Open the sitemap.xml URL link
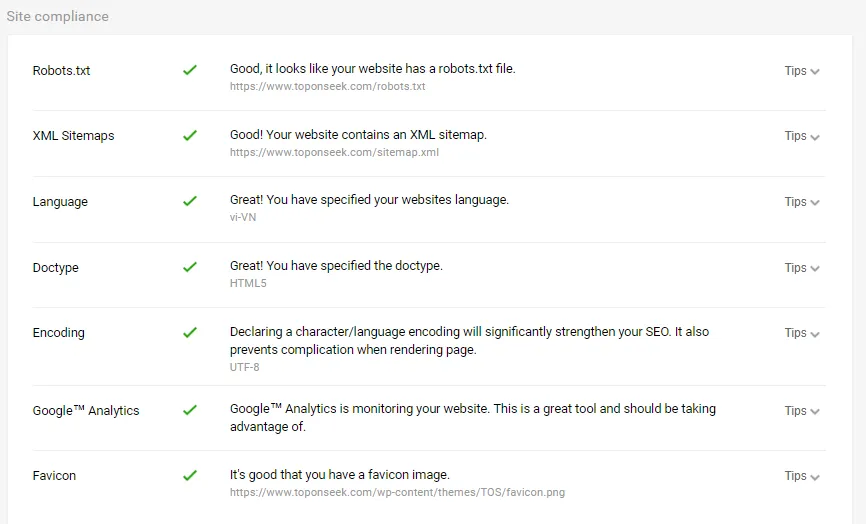This screenshot has height=524, width=866. (x=334, y=153)
